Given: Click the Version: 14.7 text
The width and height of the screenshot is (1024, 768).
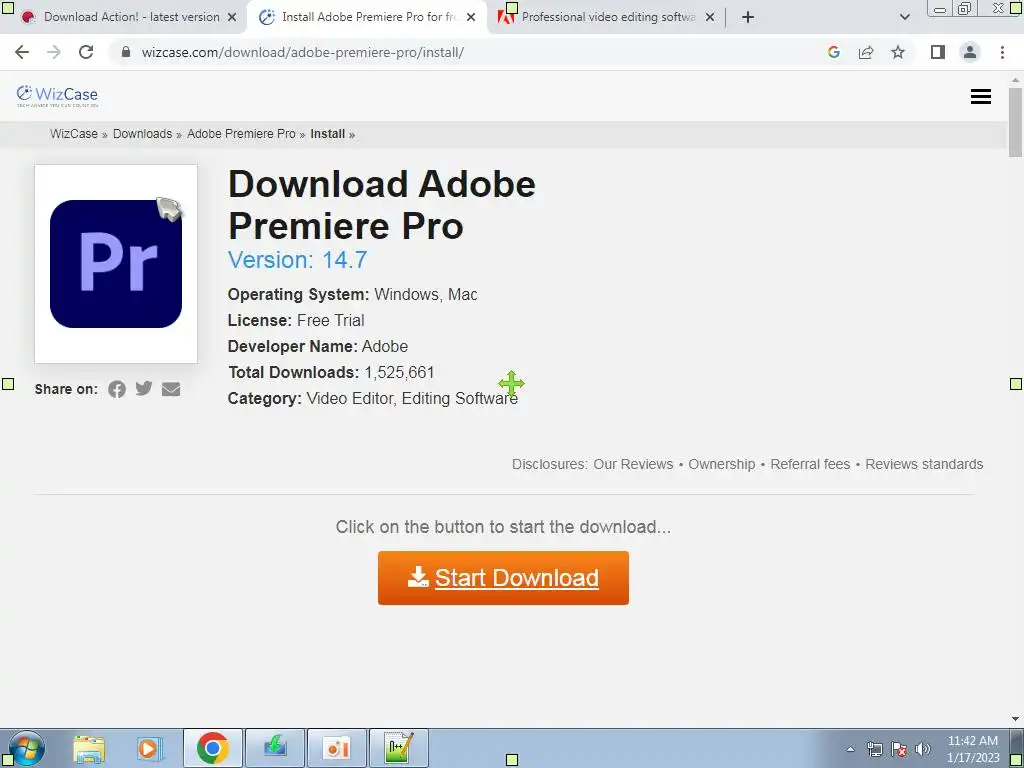Looking at the screenshot, I should 297,260.
